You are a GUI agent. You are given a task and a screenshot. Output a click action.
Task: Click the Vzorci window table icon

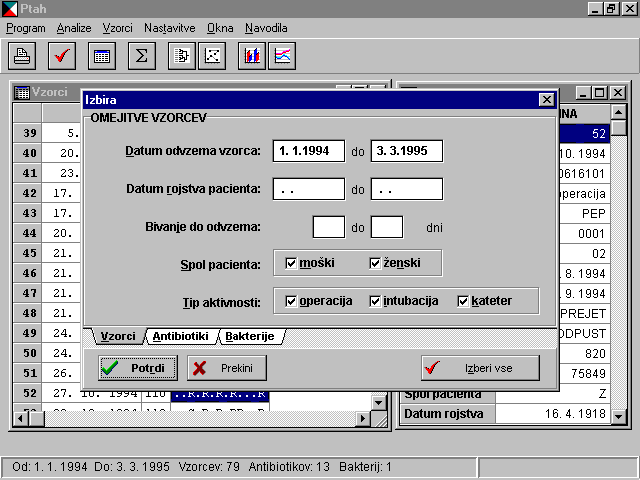click(x=22, y=93)
